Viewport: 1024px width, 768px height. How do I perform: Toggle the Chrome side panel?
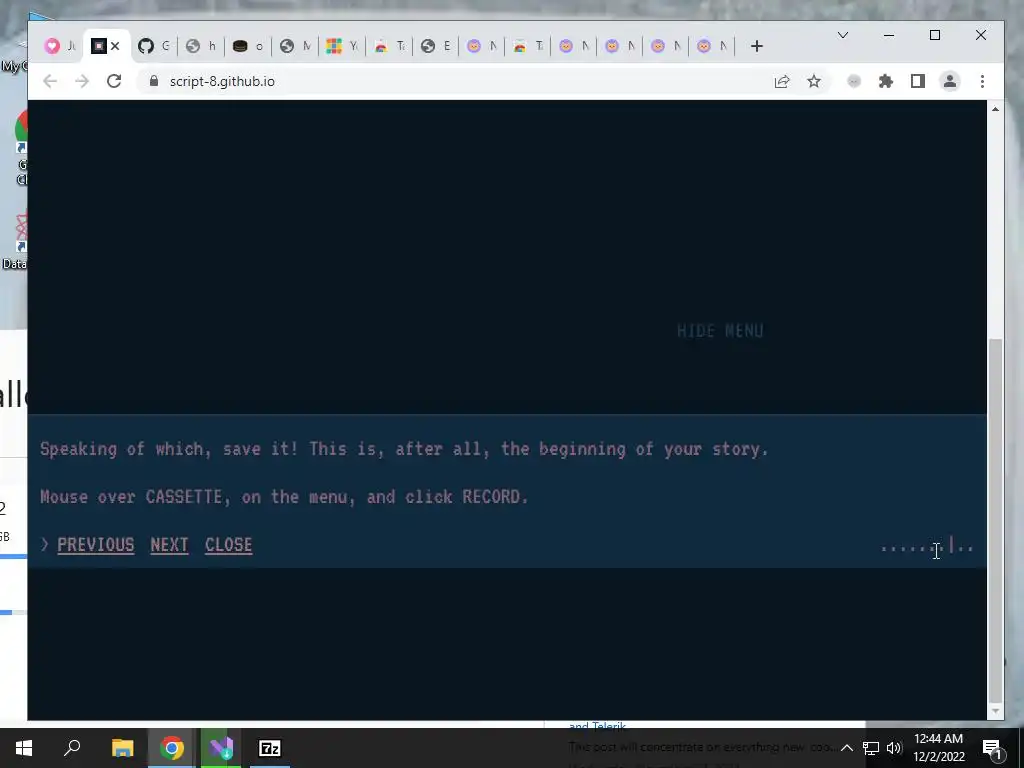click(918, 81)
